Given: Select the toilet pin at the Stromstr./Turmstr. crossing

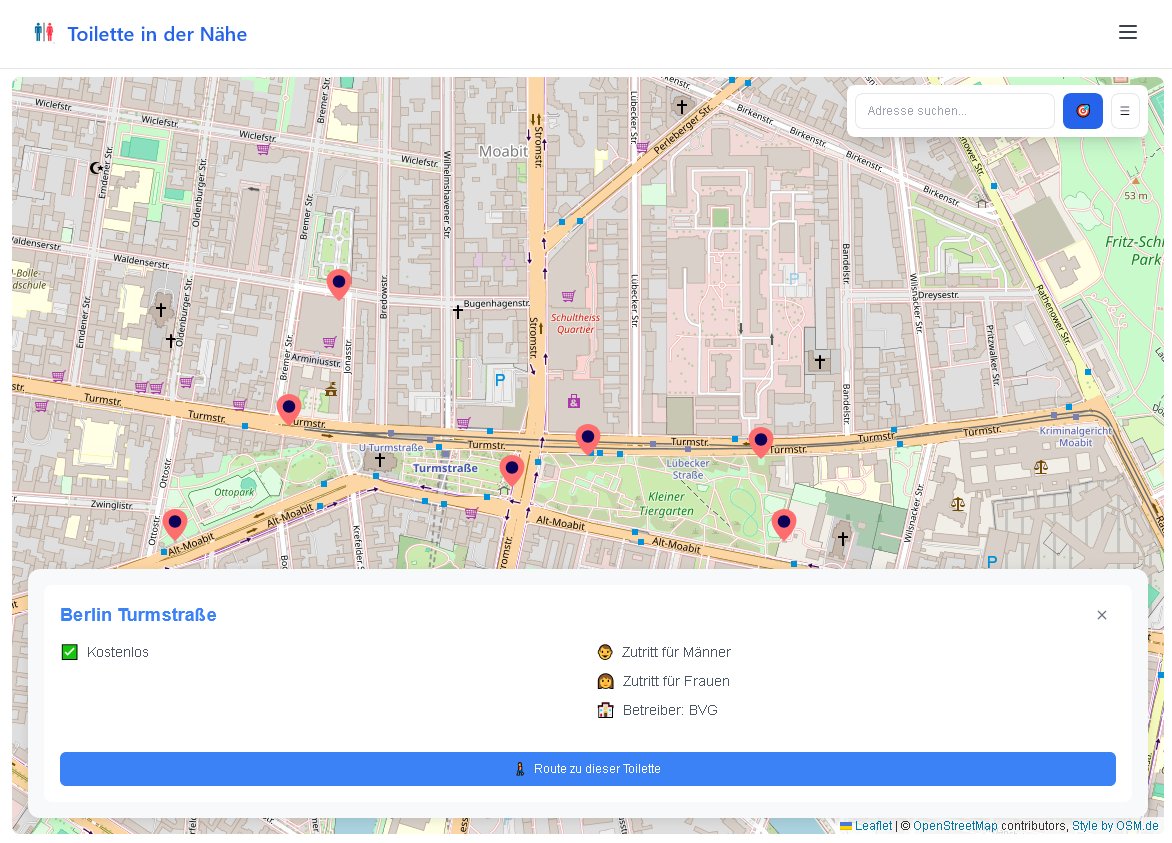Looking at the screenshot, I should (587, 439).
